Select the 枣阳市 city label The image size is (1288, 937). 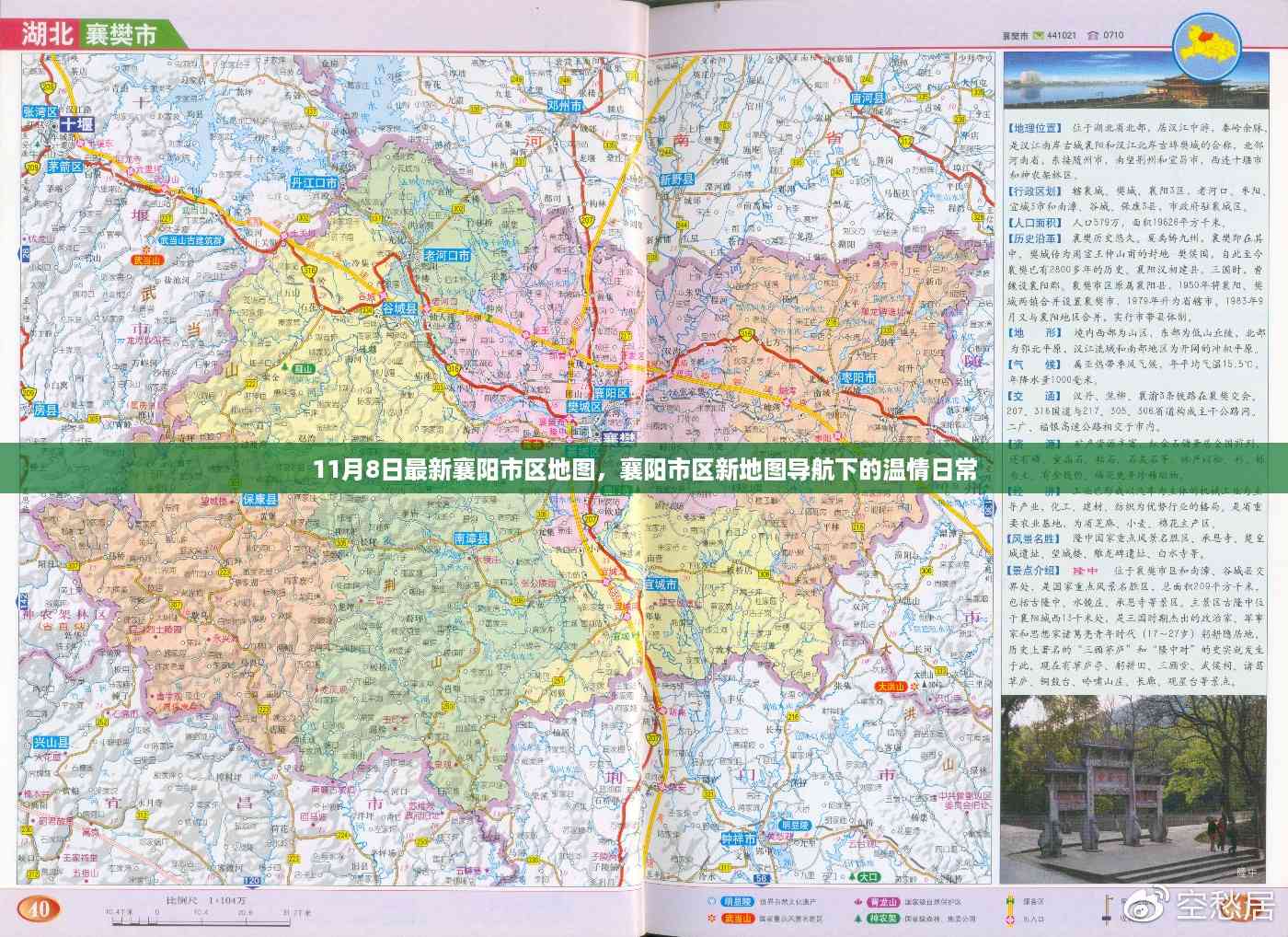tap(857, 377)
